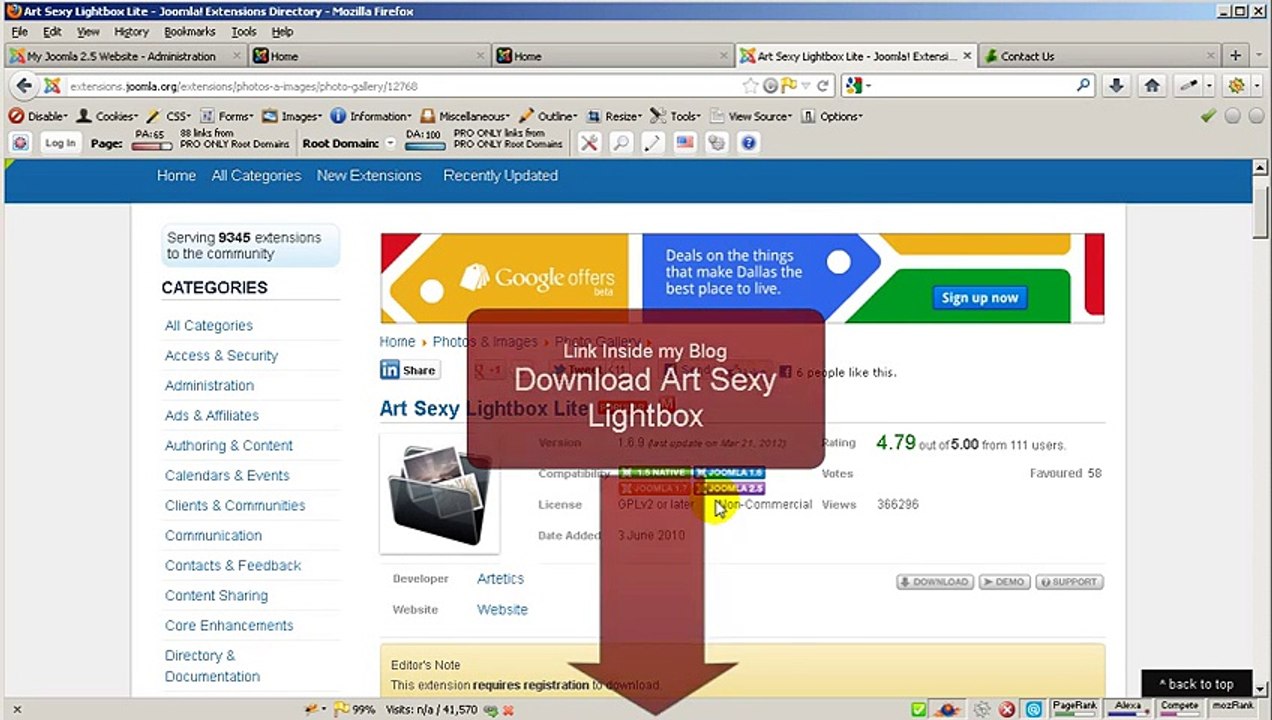Go back with the browser Back arrow
Screen dimensions: 1272x720
pyautogui.click(x=24, y=86)
